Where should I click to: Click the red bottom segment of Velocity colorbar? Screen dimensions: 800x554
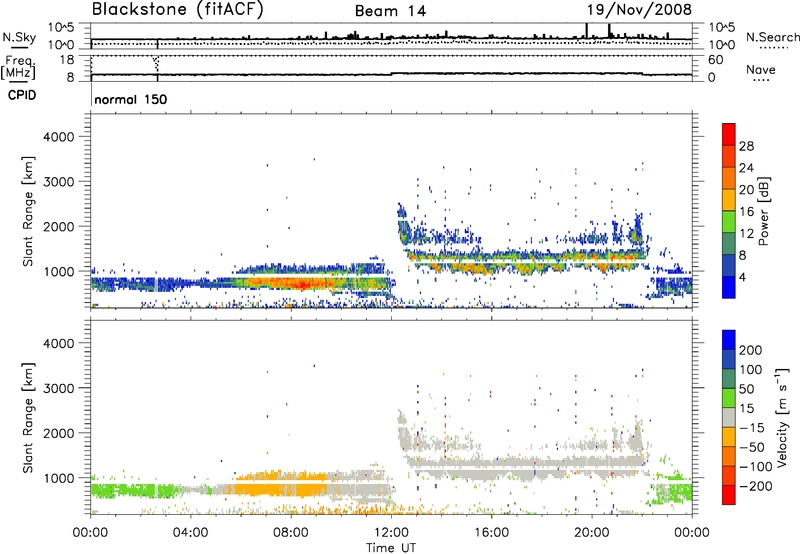click(729, 495)
